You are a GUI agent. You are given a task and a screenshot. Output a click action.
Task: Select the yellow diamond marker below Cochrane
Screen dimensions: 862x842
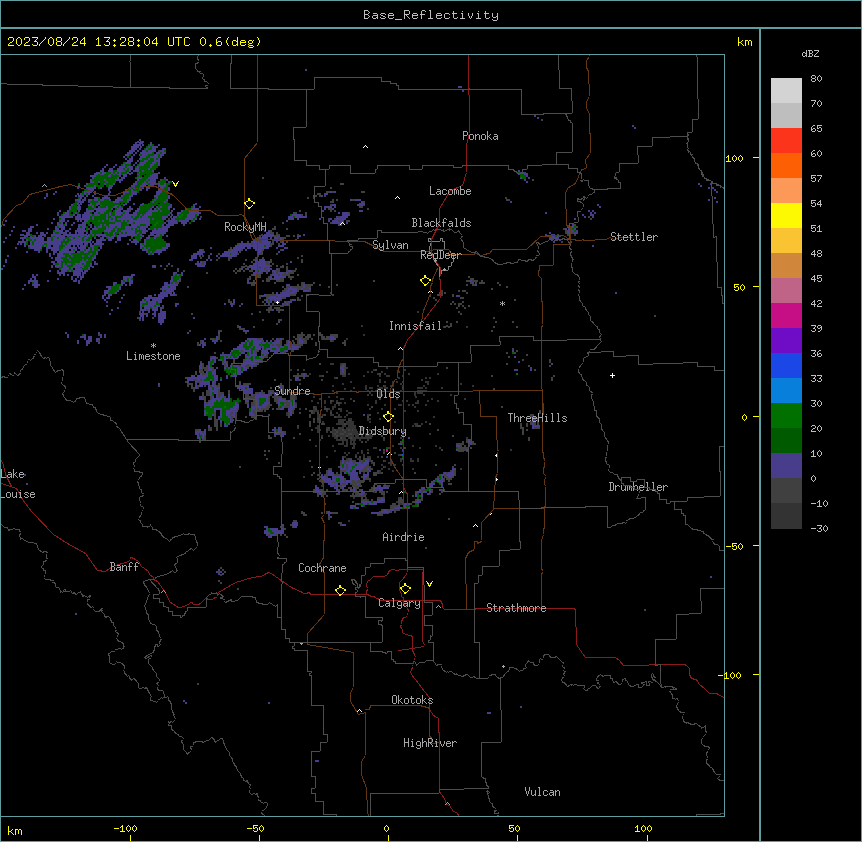340,590
